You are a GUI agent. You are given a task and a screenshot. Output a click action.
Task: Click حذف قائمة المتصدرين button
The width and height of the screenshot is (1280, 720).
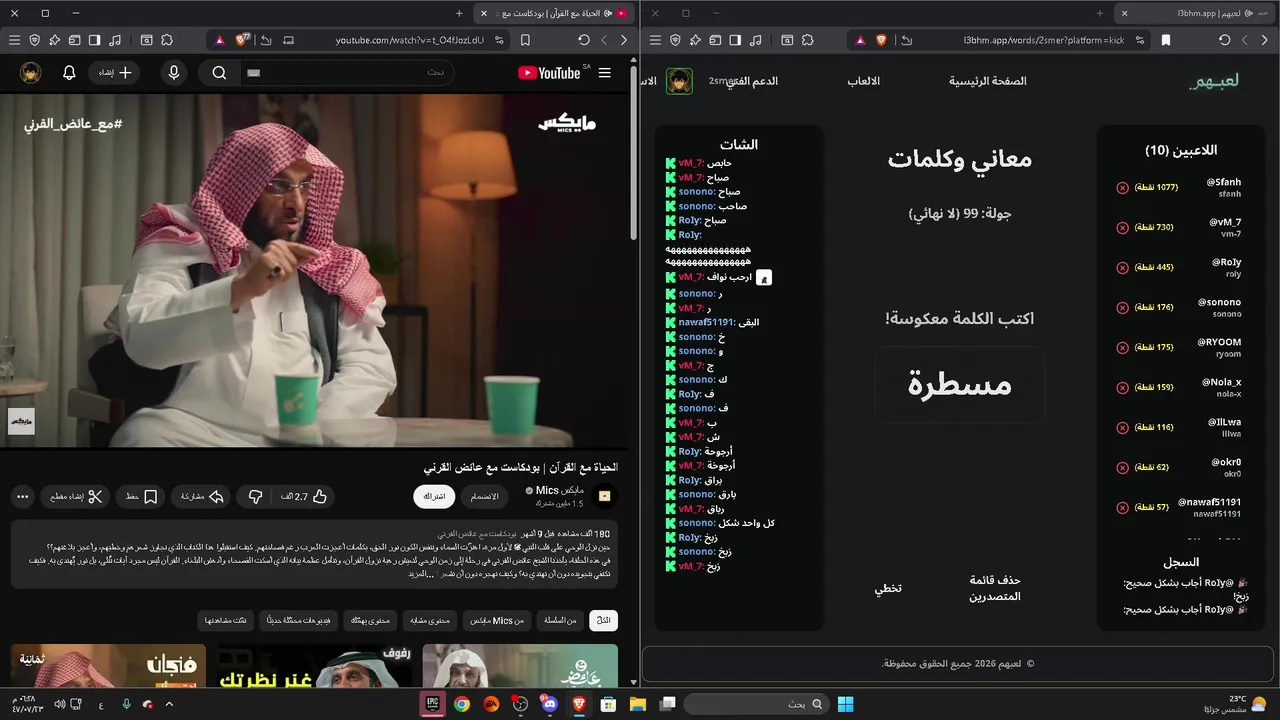[x=995, y=588]
